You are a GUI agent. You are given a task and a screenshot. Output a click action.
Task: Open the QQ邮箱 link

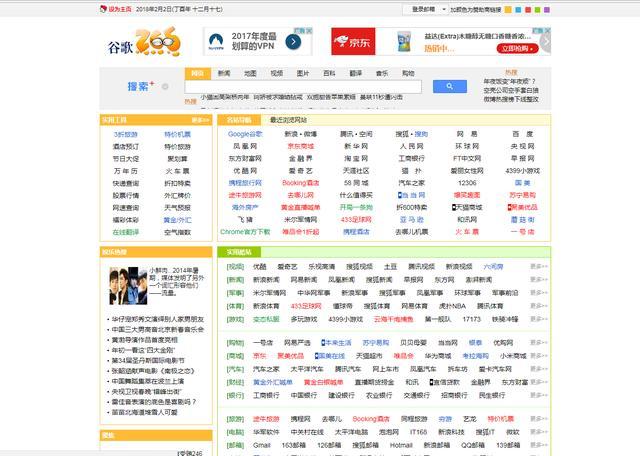click(x=473, y=445)
